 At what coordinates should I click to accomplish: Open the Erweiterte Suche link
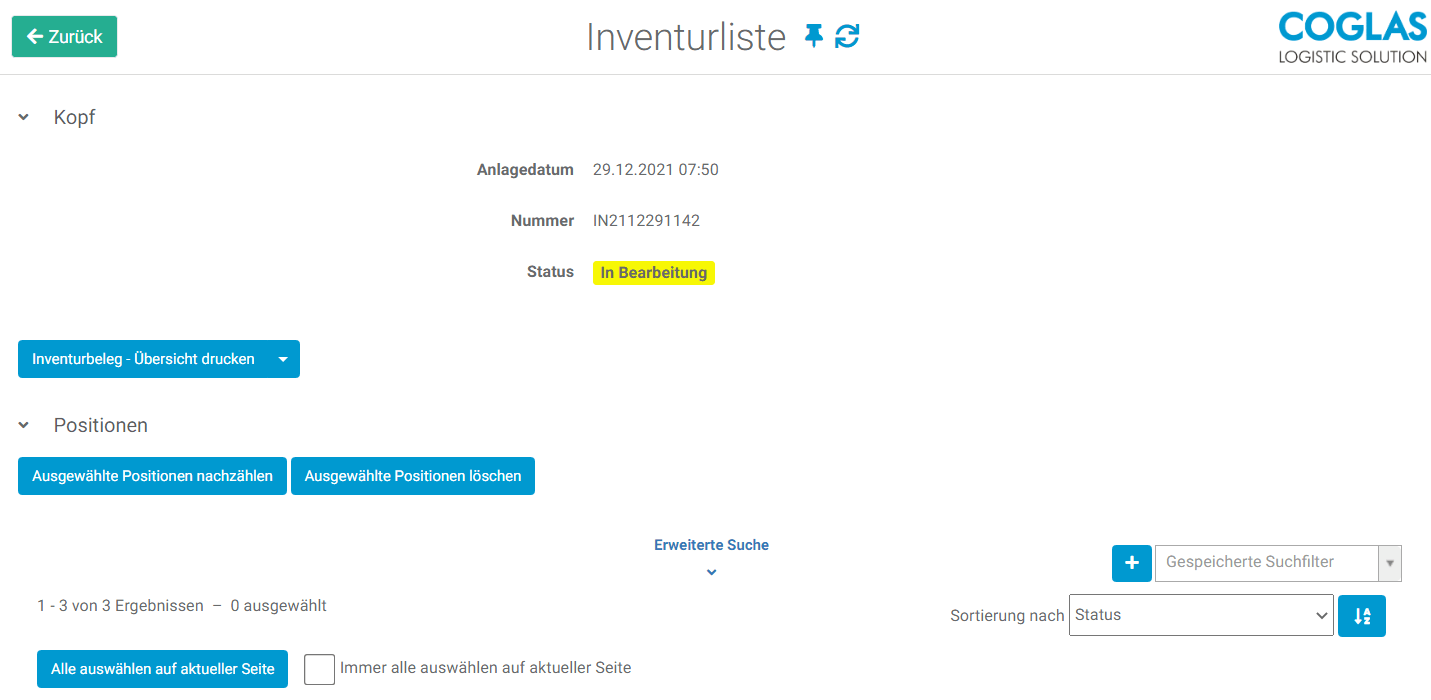pos(711,545)
